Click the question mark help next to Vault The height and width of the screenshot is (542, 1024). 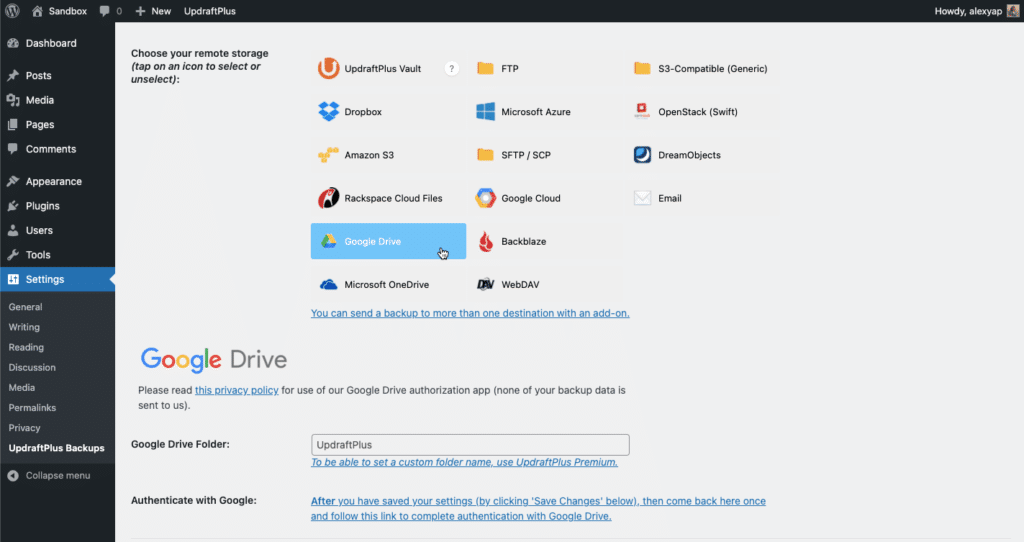[451, 69]
